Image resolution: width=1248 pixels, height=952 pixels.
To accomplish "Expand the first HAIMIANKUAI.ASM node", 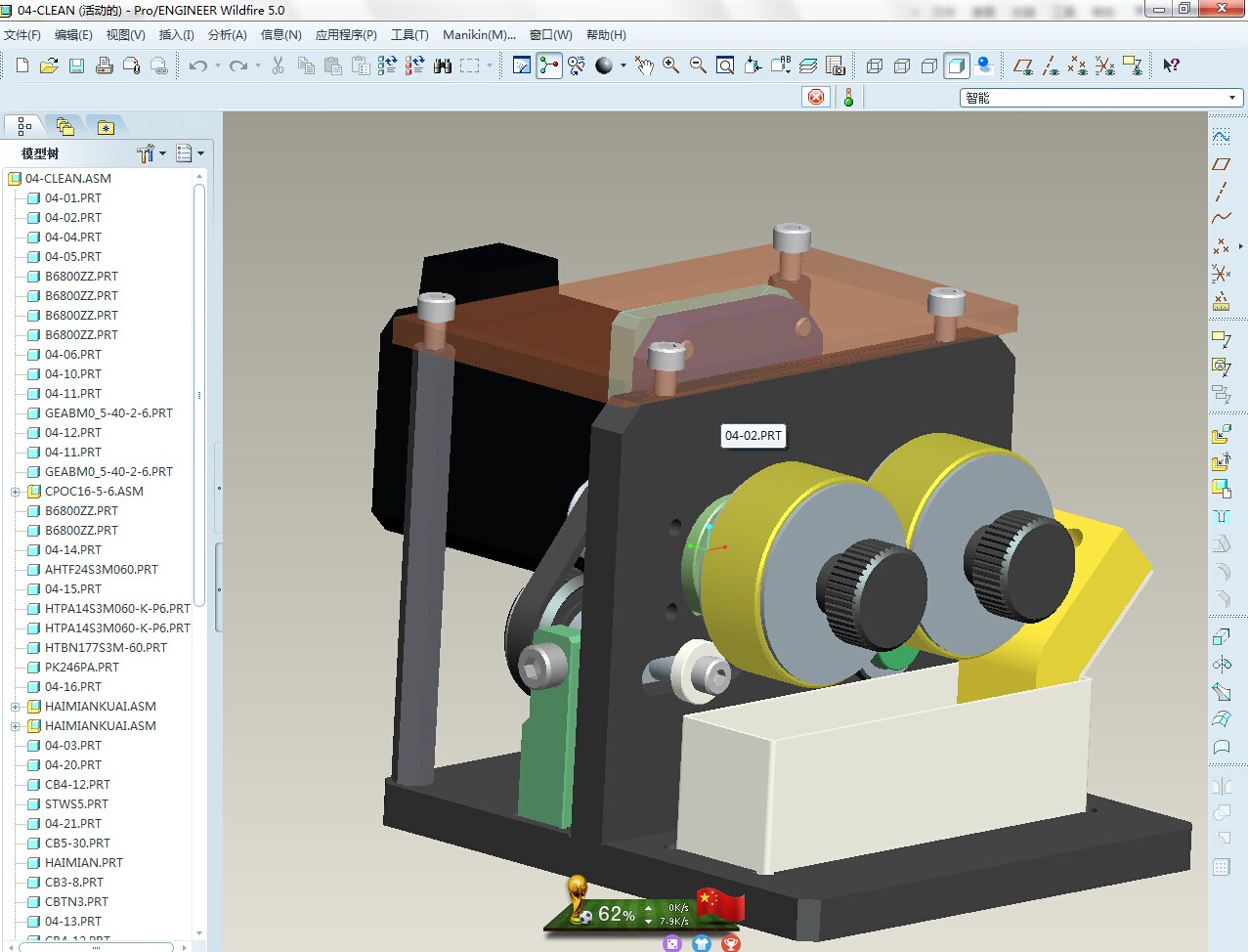I will [14, 706].
